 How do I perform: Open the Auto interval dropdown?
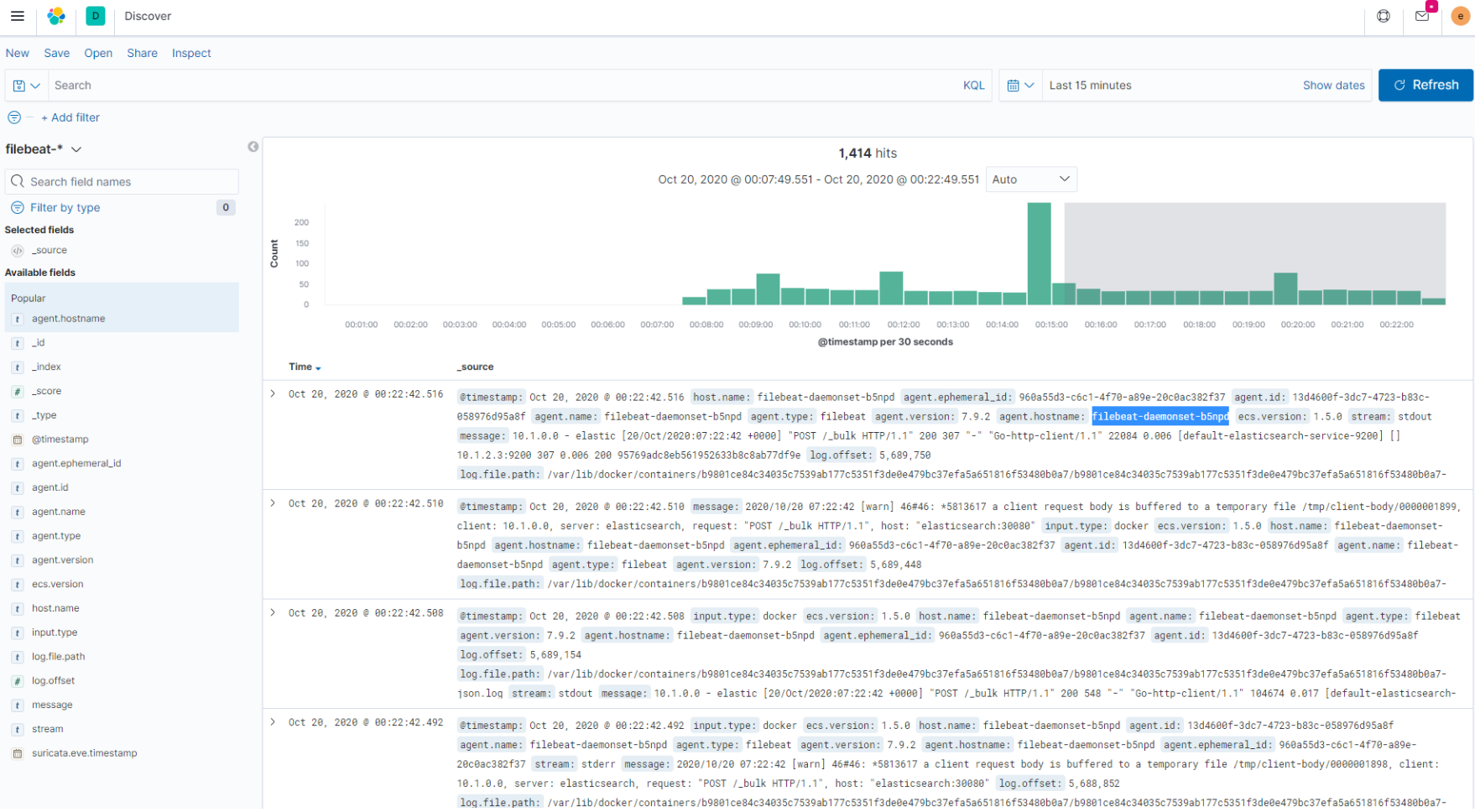pos(1030,180)
